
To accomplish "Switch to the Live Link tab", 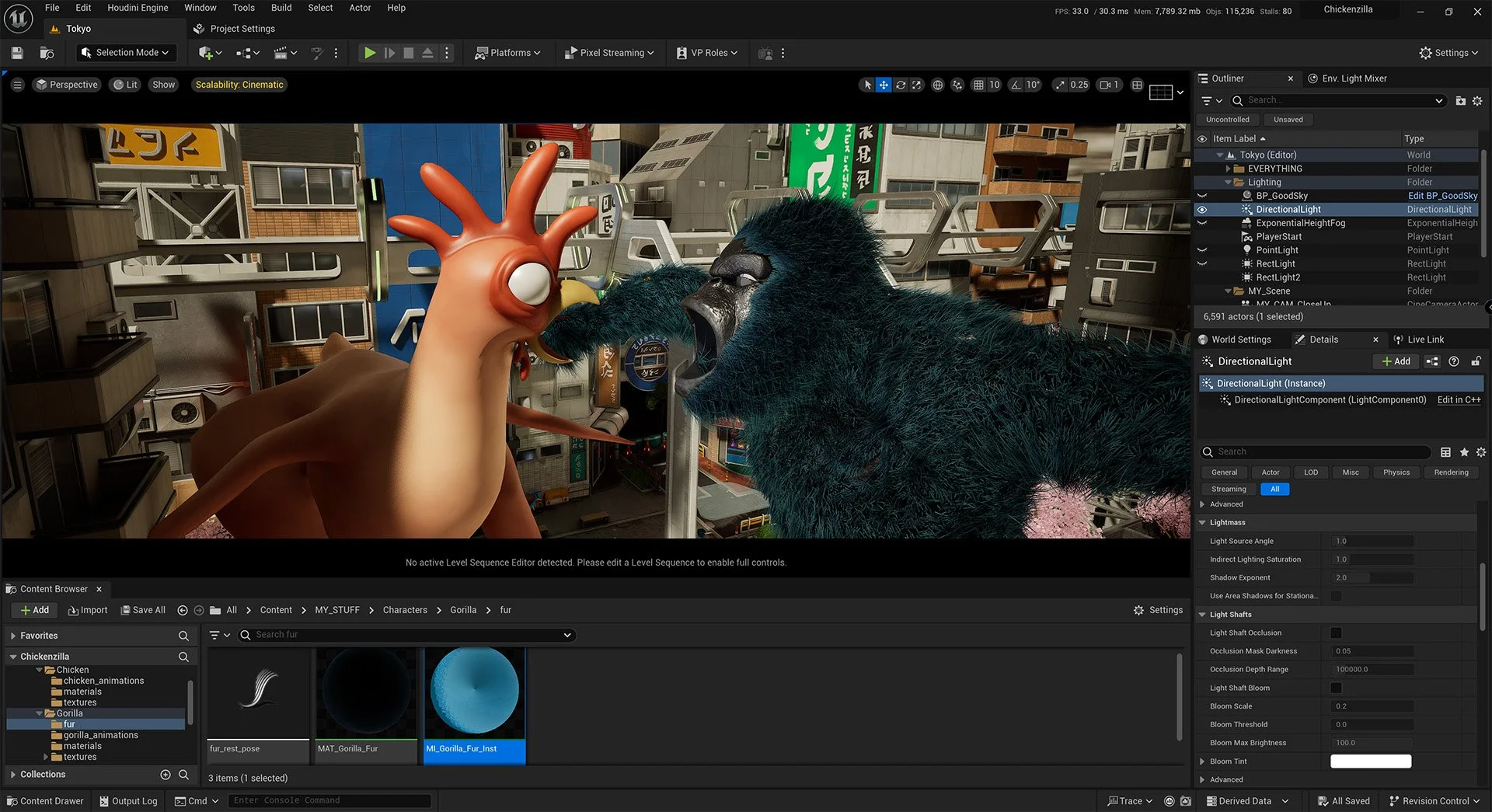I will (x=1419, y=340).
